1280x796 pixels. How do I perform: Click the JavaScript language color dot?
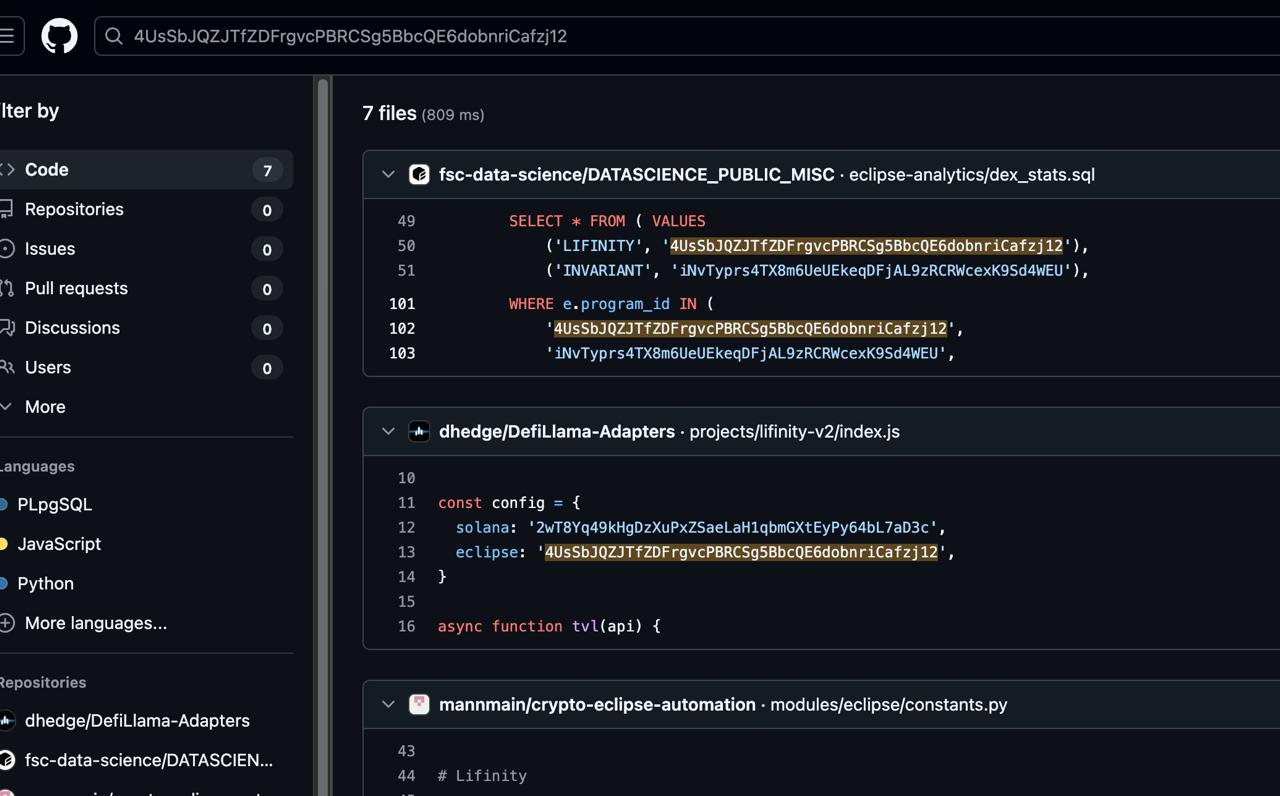tap(4, 544)
